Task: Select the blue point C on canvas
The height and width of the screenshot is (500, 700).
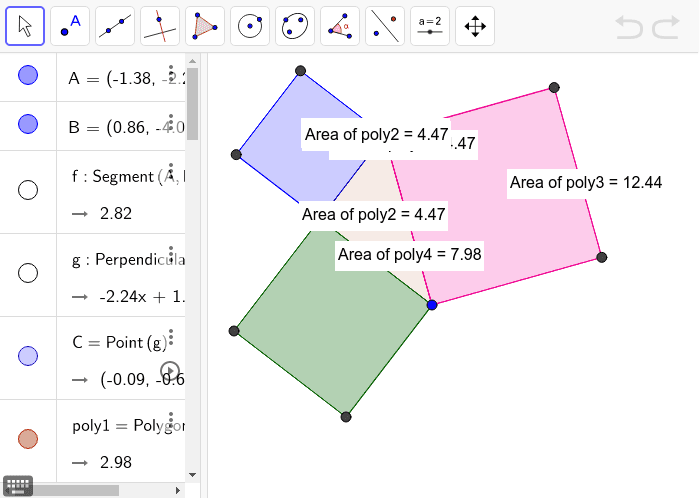Action: [432, 305]
